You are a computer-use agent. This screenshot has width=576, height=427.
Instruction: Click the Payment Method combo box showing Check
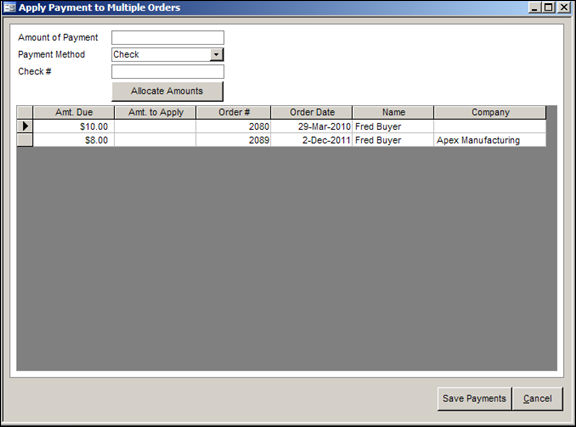(168, 54)
